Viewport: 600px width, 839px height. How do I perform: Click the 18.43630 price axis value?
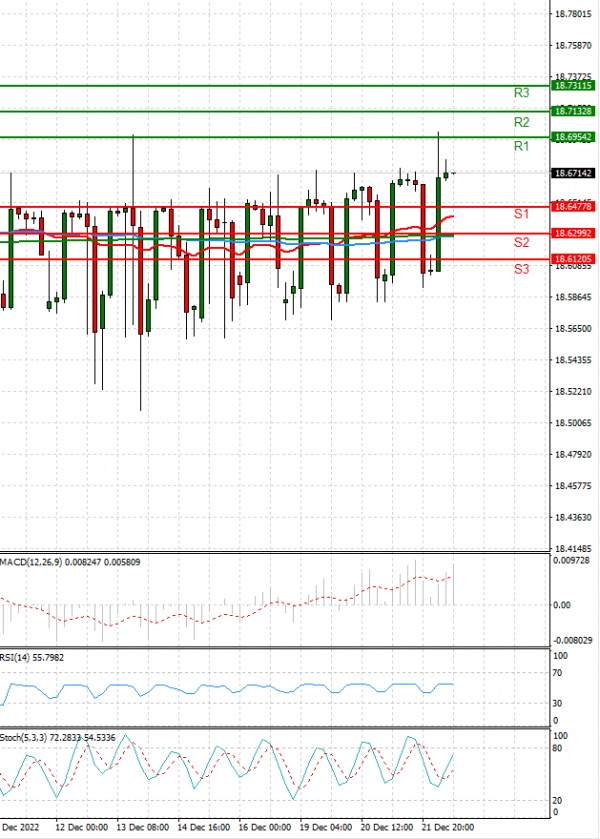point(573,517)
